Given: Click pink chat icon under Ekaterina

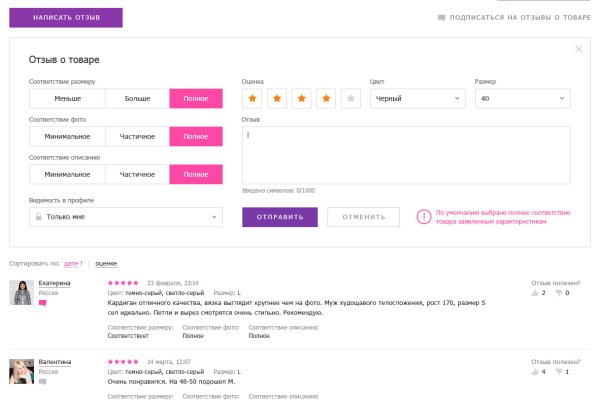Looking at the screenshot, I should pos(43,303).
